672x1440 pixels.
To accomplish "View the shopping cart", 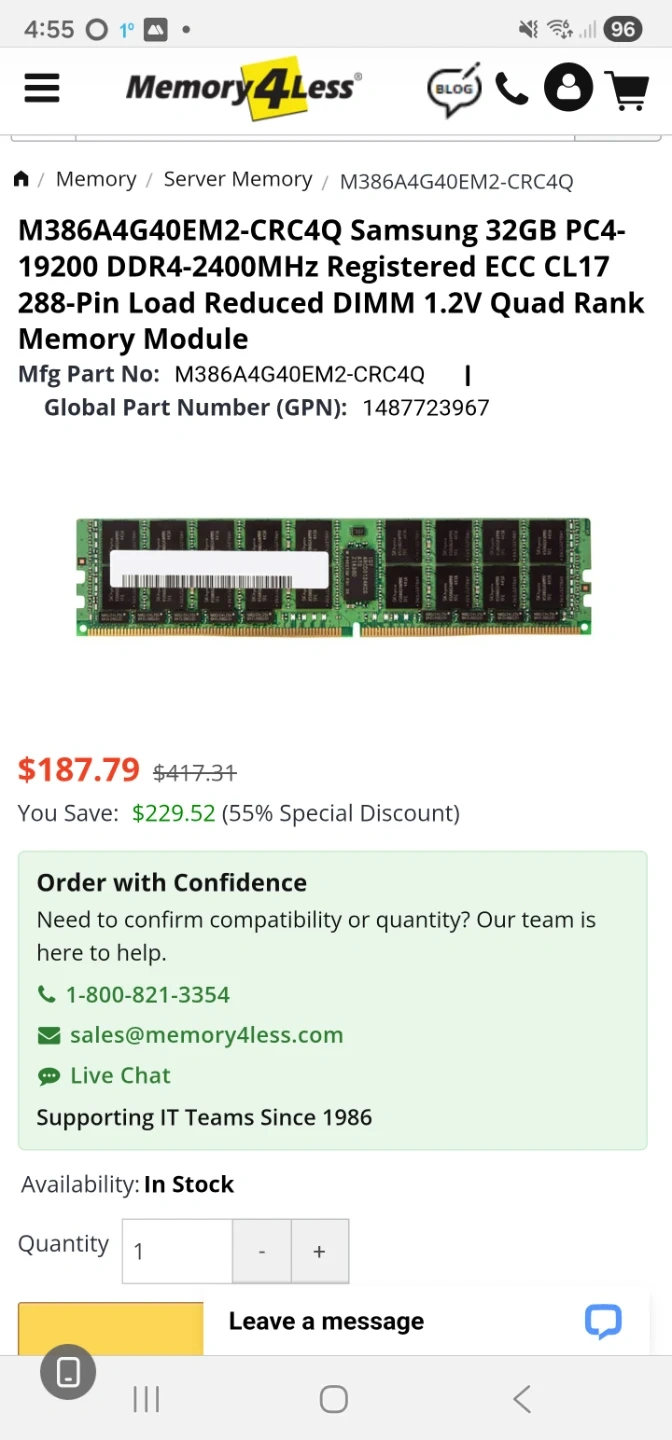I will [629, 89].
